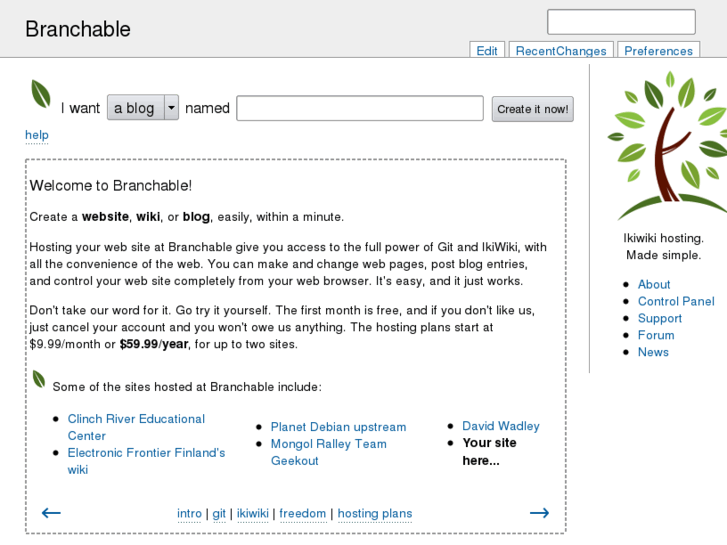Open the About link in sidebar

tap(654, 284)
